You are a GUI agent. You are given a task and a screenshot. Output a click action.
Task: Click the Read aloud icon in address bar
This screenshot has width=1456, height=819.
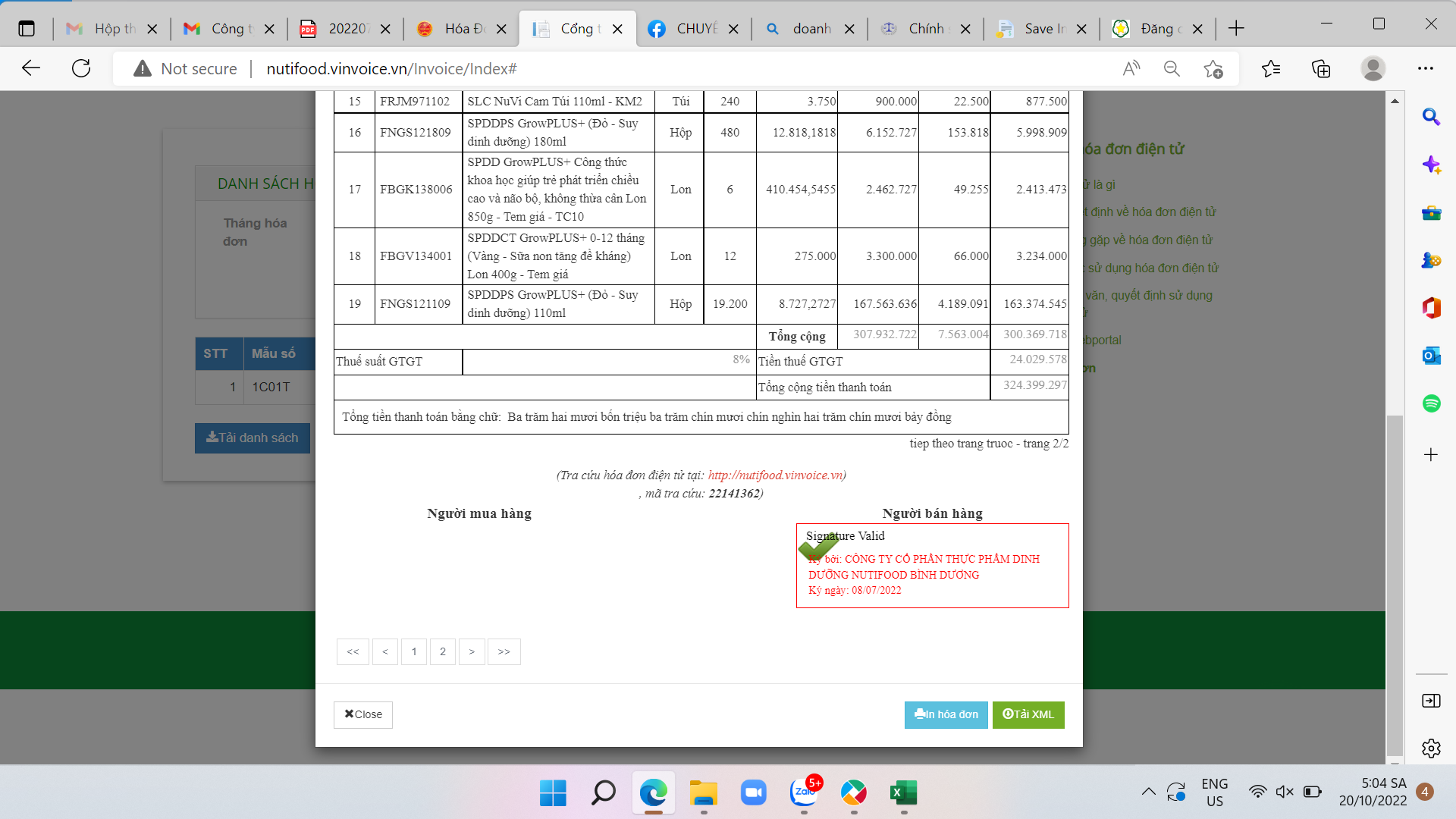(x=1131, y=69)
